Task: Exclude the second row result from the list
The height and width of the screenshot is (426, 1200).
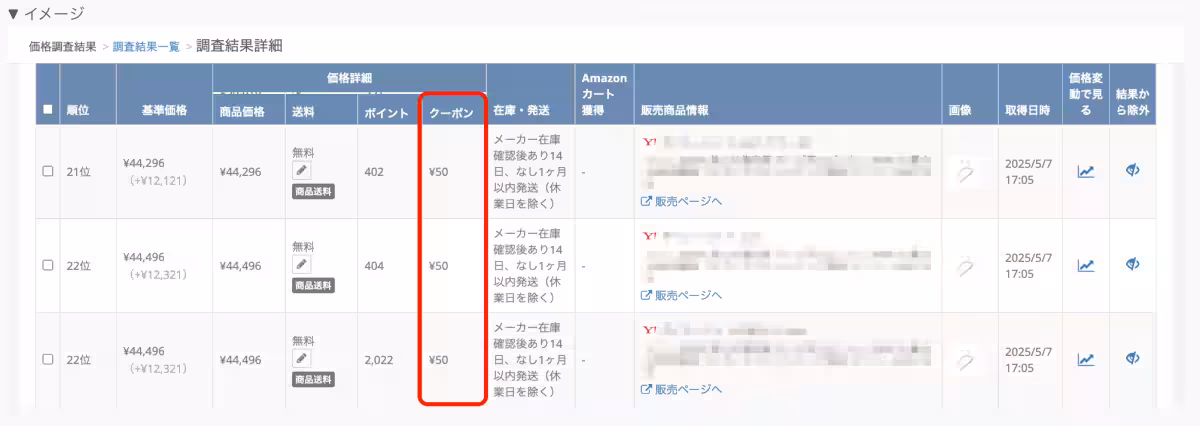Action: pyautogui.click(x=1133, y=265)
